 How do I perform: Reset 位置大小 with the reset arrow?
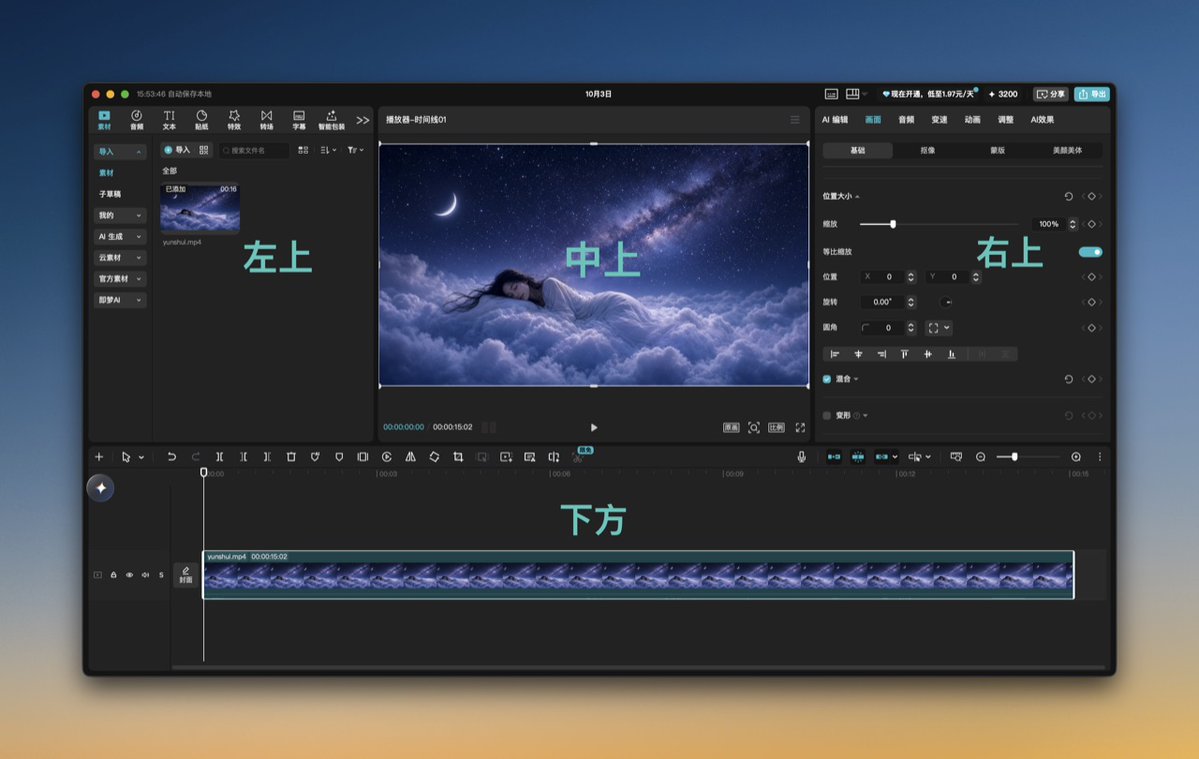point(1068,196)
